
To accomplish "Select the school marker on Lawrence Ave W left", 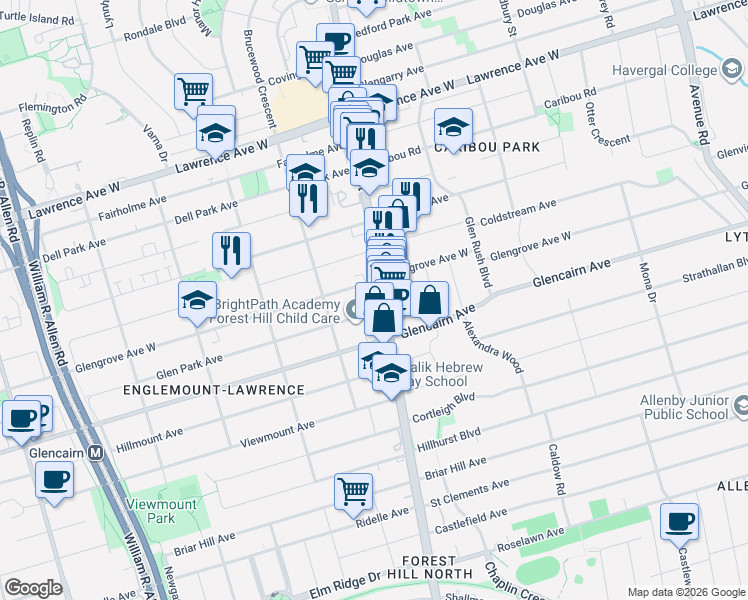I will tap(216, 132).
